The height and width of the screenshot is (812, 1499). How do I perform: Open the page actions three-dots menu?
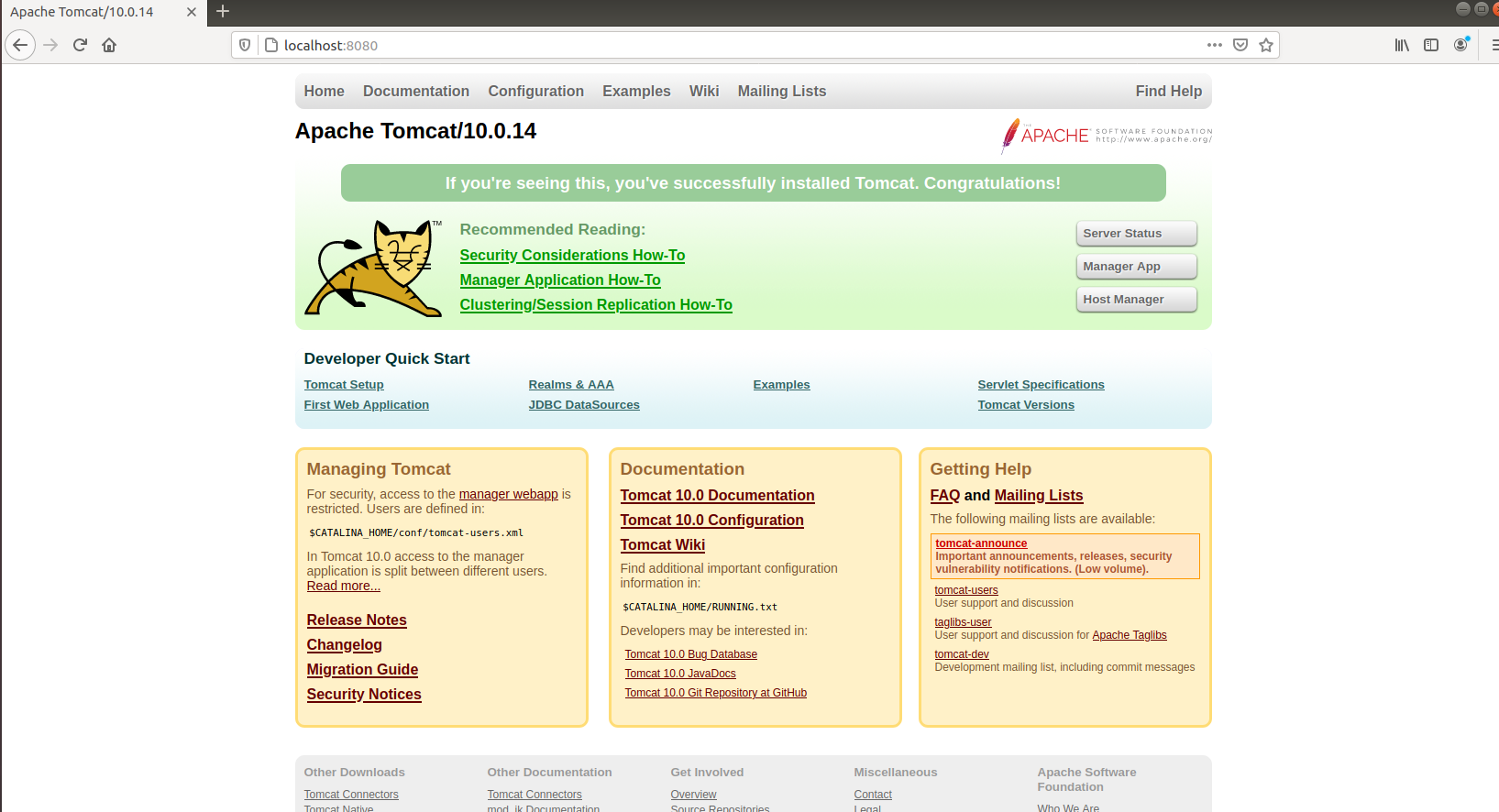pos(1215,45)
